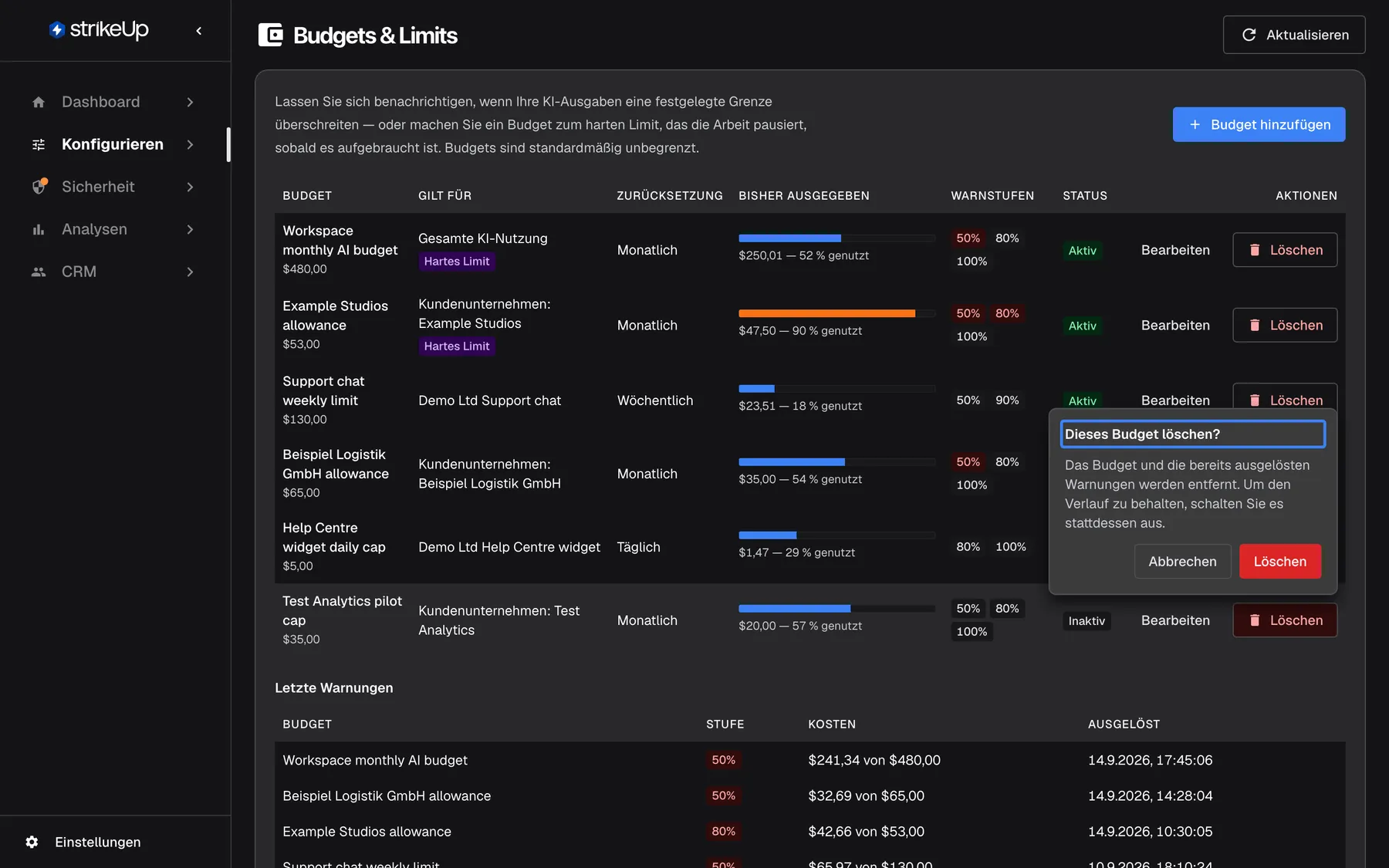Expand the CRM submenu chevron
Screen dimensions: 1389x868
click(190, 272)
